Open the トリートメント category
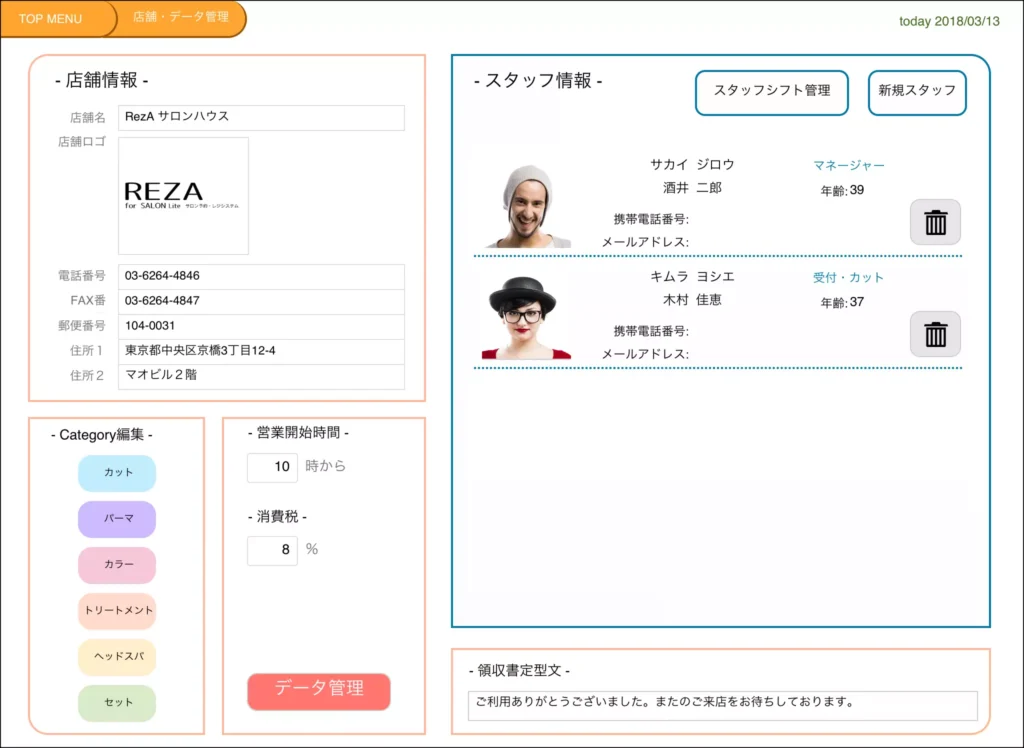Screen dimensions: 1024x748 117,611
